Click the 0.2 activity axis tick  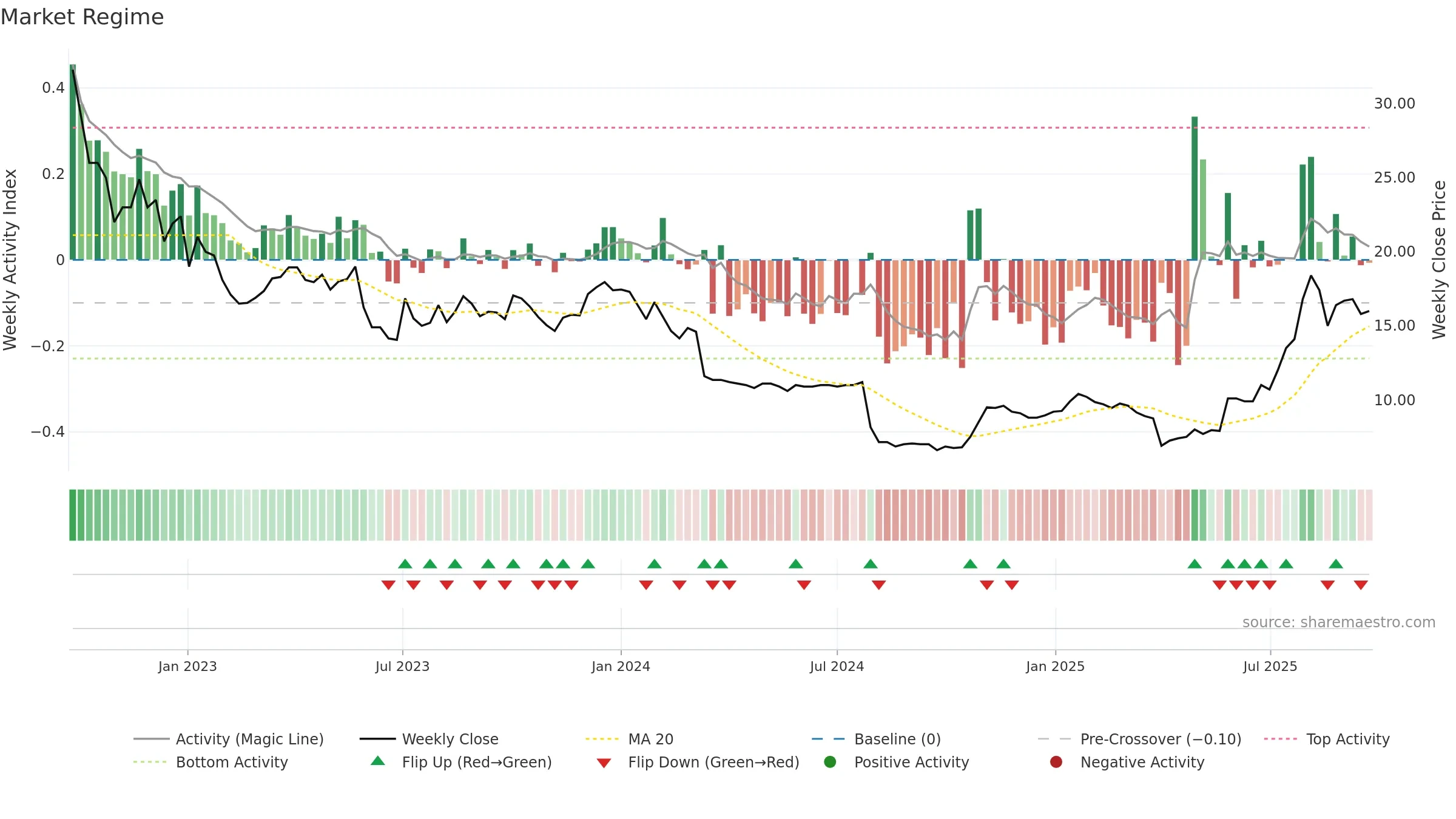(53, 174)
